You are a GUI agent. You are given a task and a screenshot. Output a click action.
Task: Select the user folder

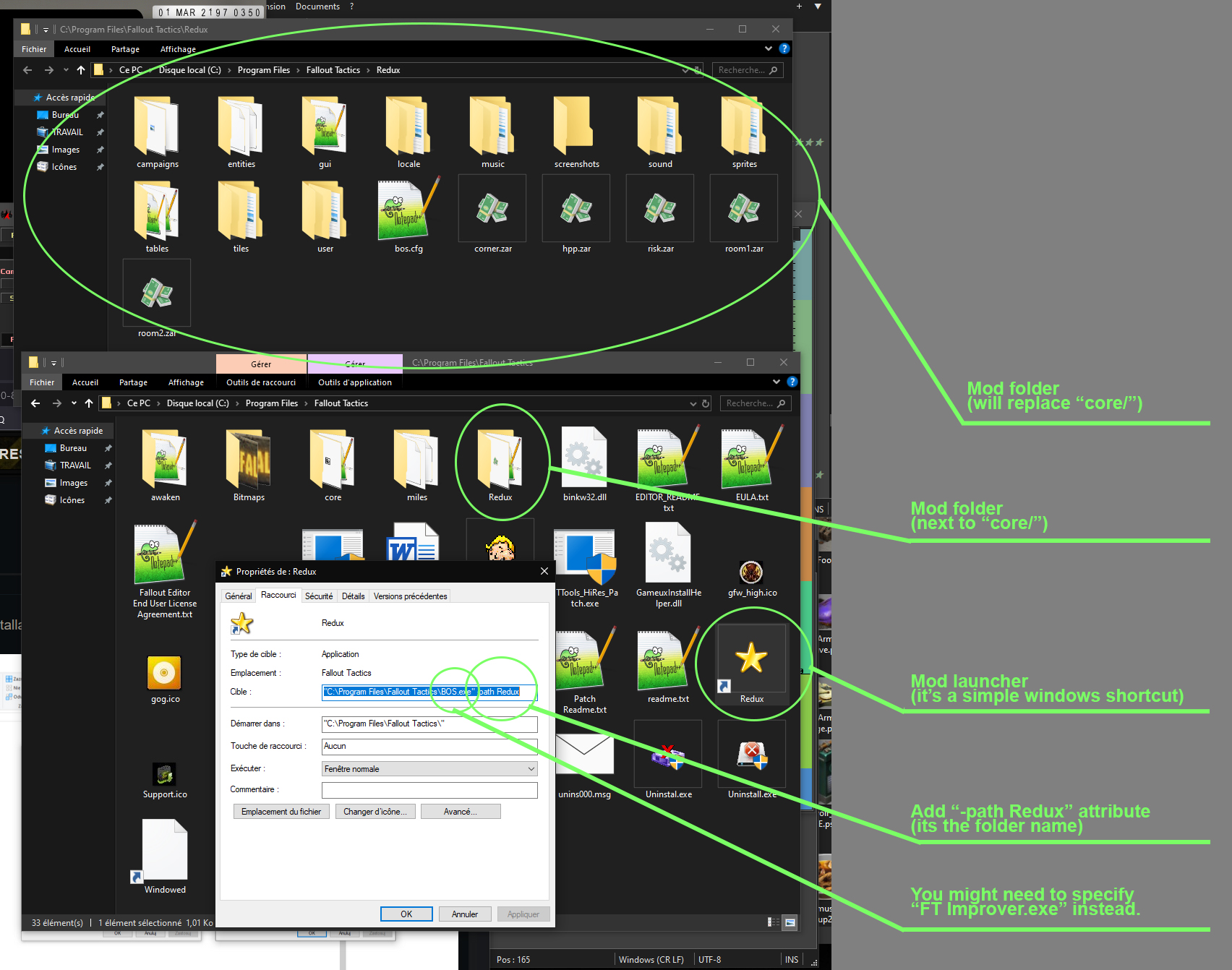[x=325, y=216]
